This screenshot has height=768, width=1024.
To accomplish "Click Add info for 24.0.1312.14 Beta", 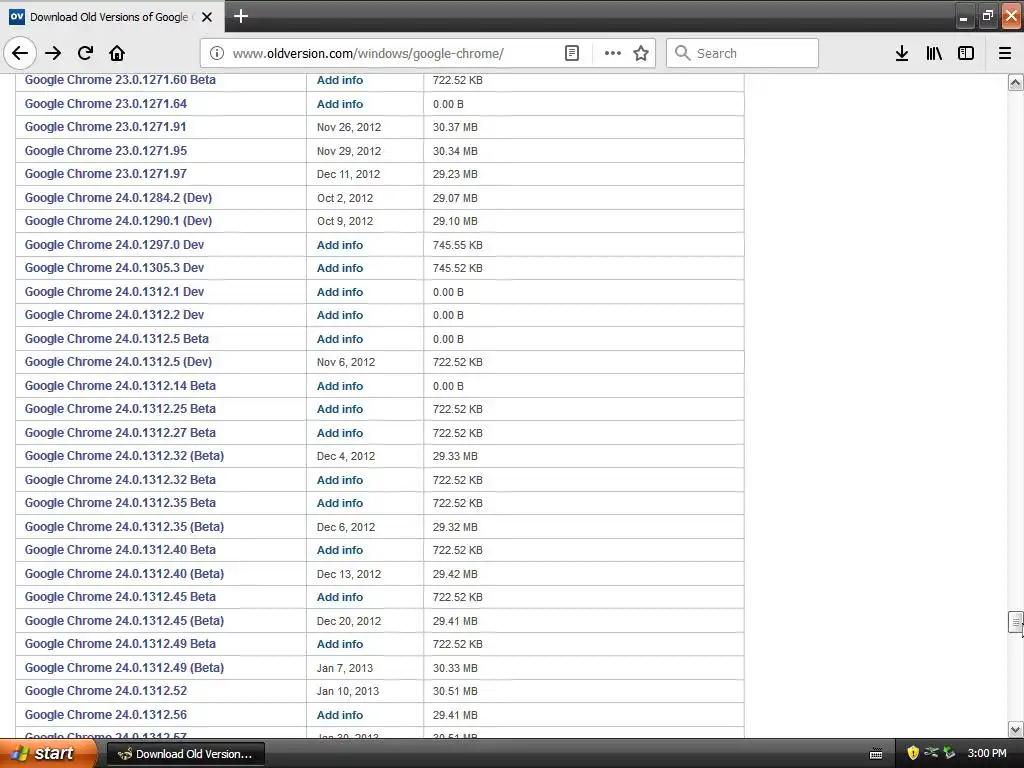I will pos(340,386).
